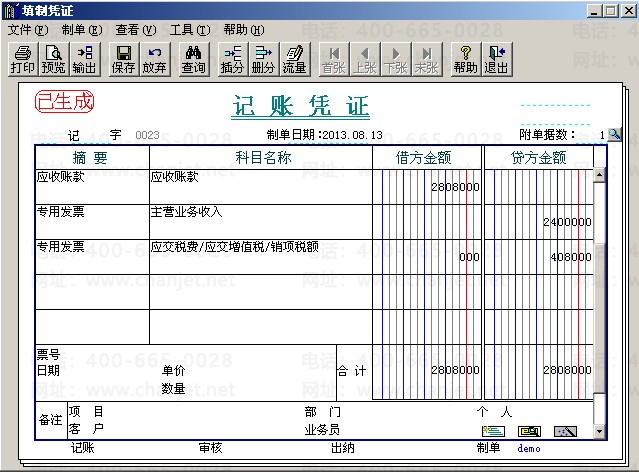Open the 查看 (View) menu
The width and height of the screenshot is (639, 472).
(135, 30)
